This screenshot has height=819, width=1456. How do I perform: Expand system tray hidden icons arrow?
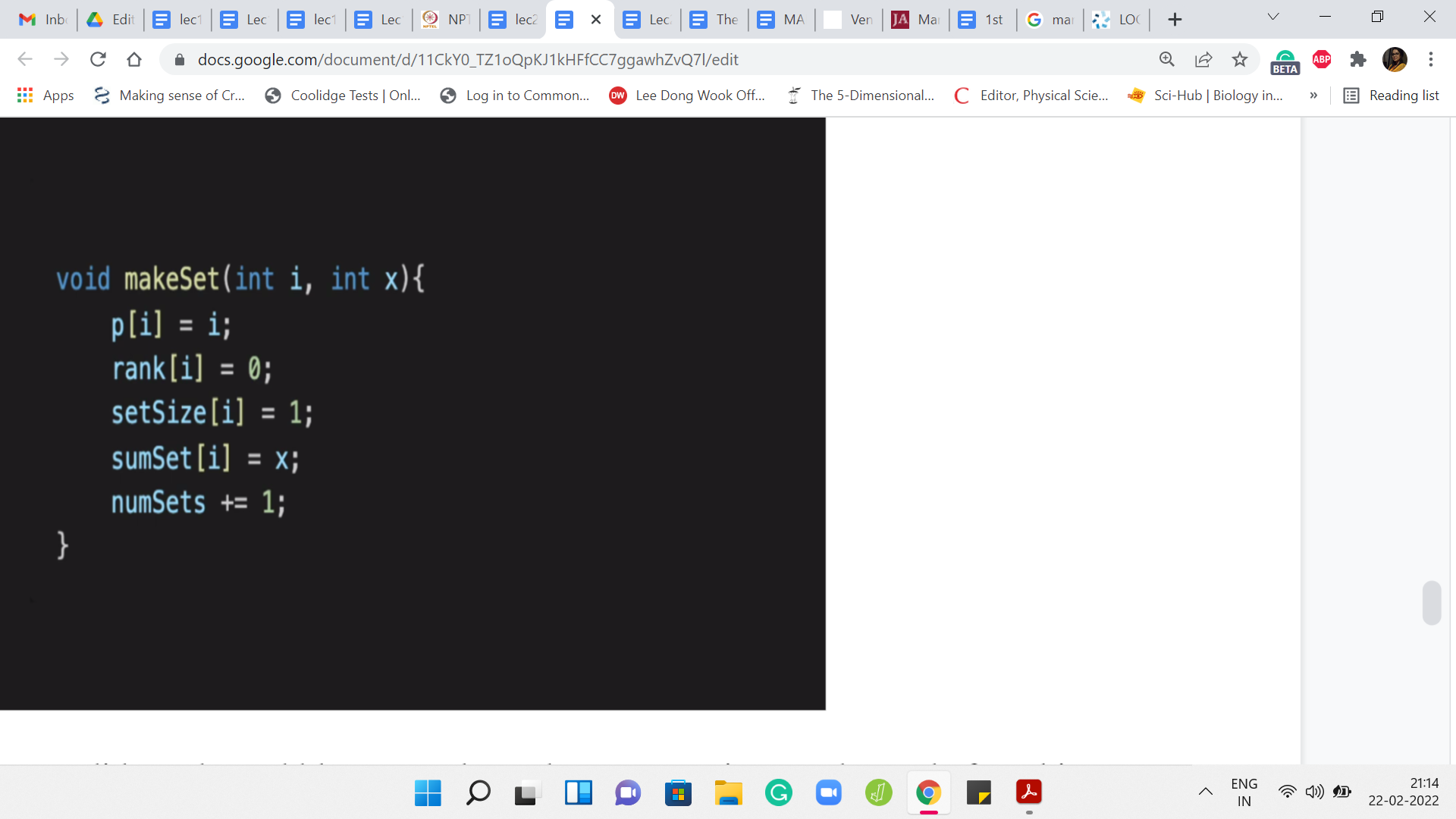(1205, 792)
